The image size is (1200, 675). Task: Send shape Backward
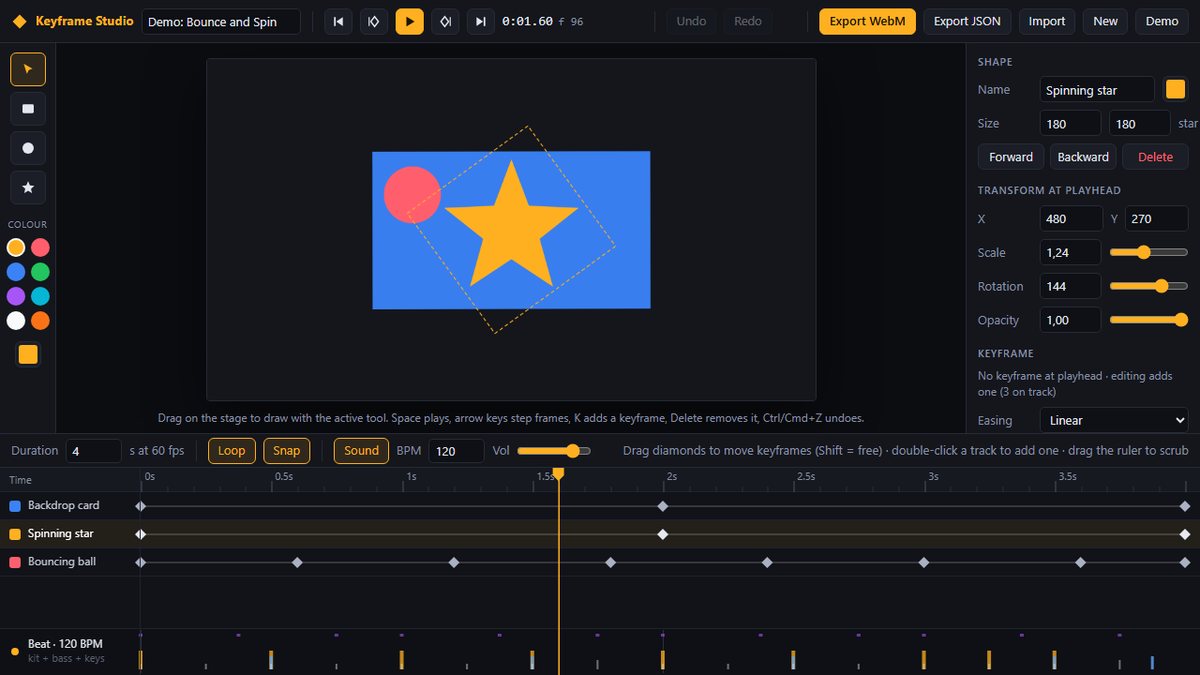1083,157
